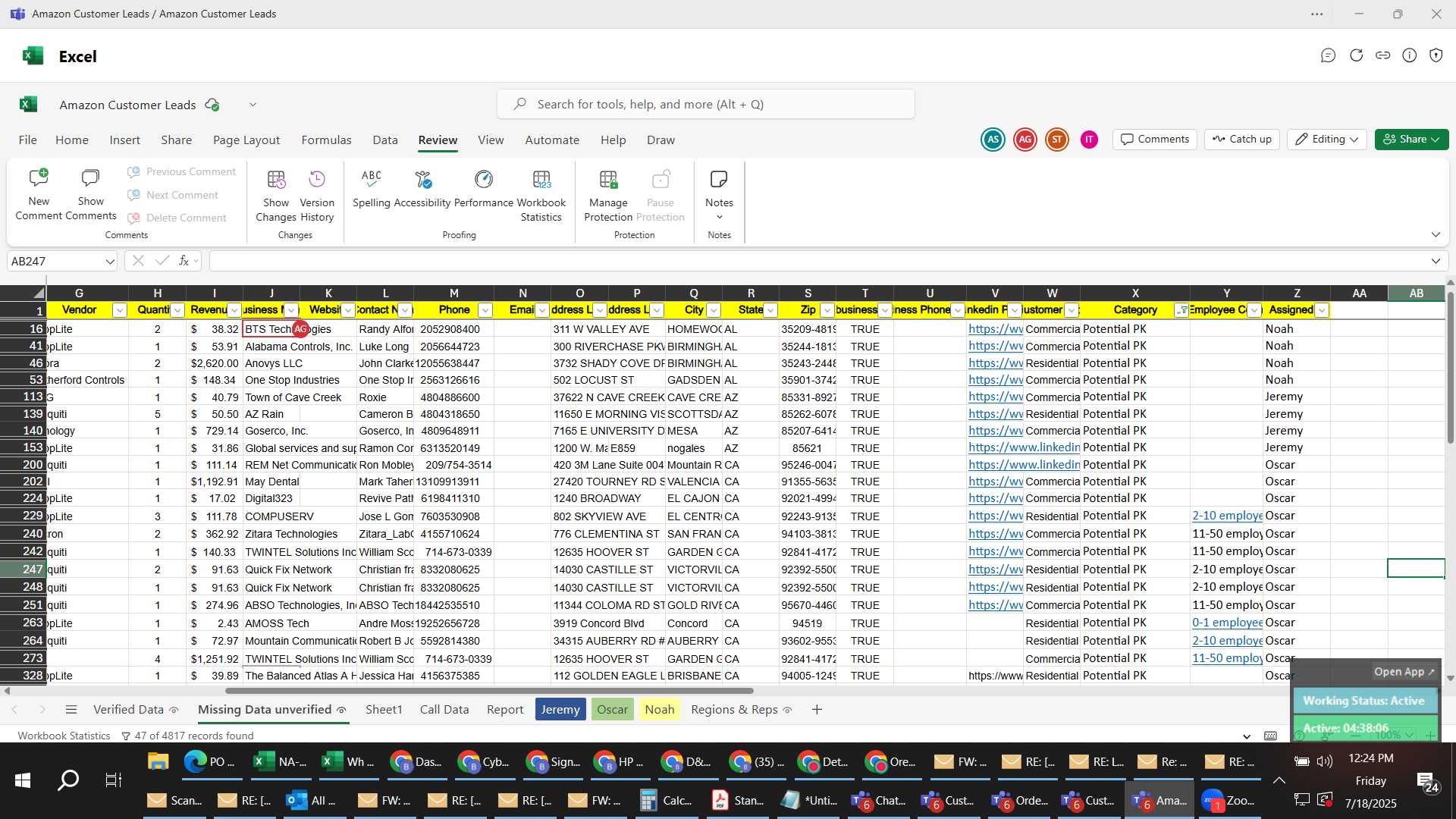
Task: Click the formula bar input
Action: 819,262
